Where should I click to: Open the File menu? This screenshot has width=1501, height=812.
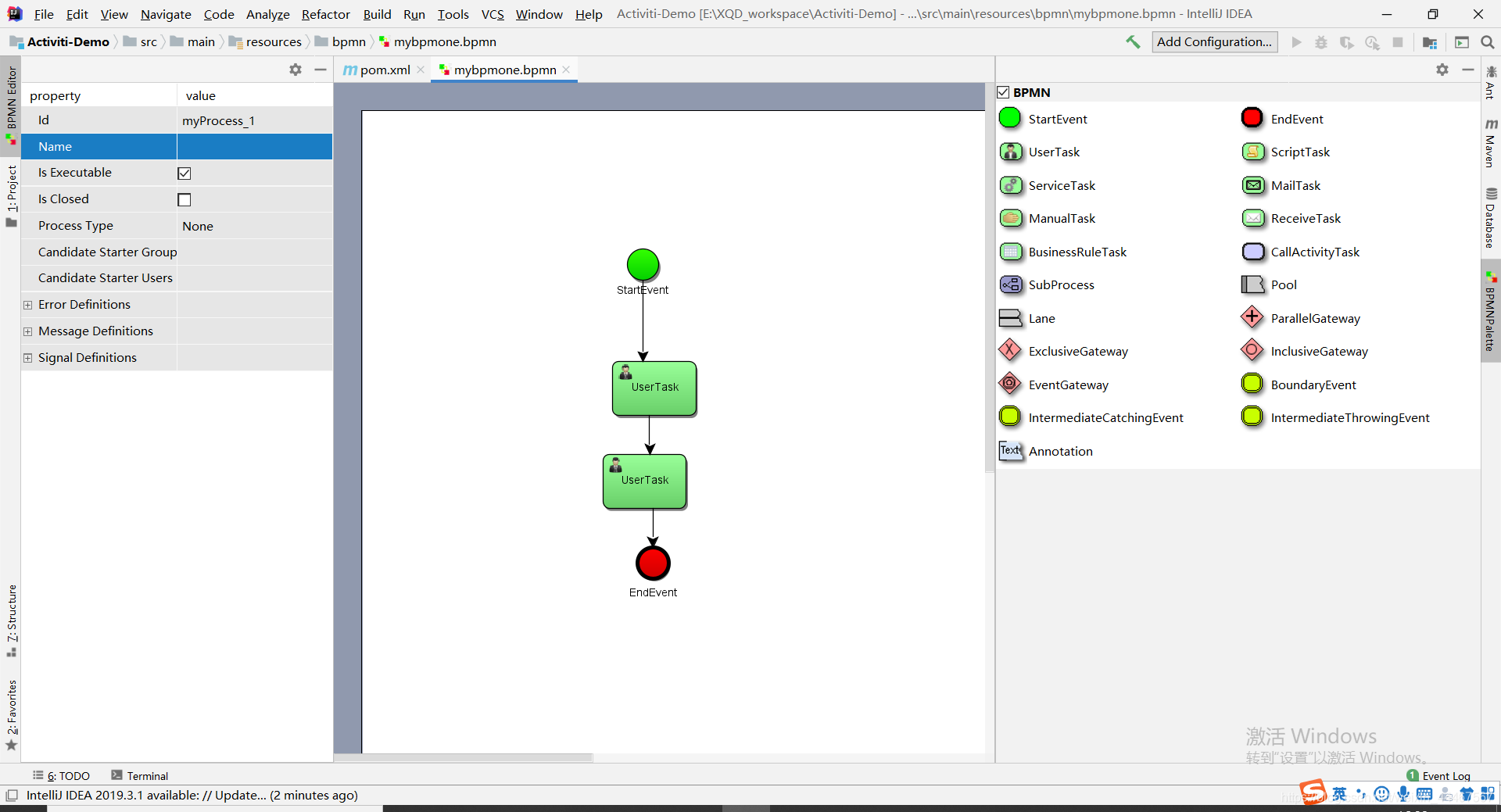point(44,14)
